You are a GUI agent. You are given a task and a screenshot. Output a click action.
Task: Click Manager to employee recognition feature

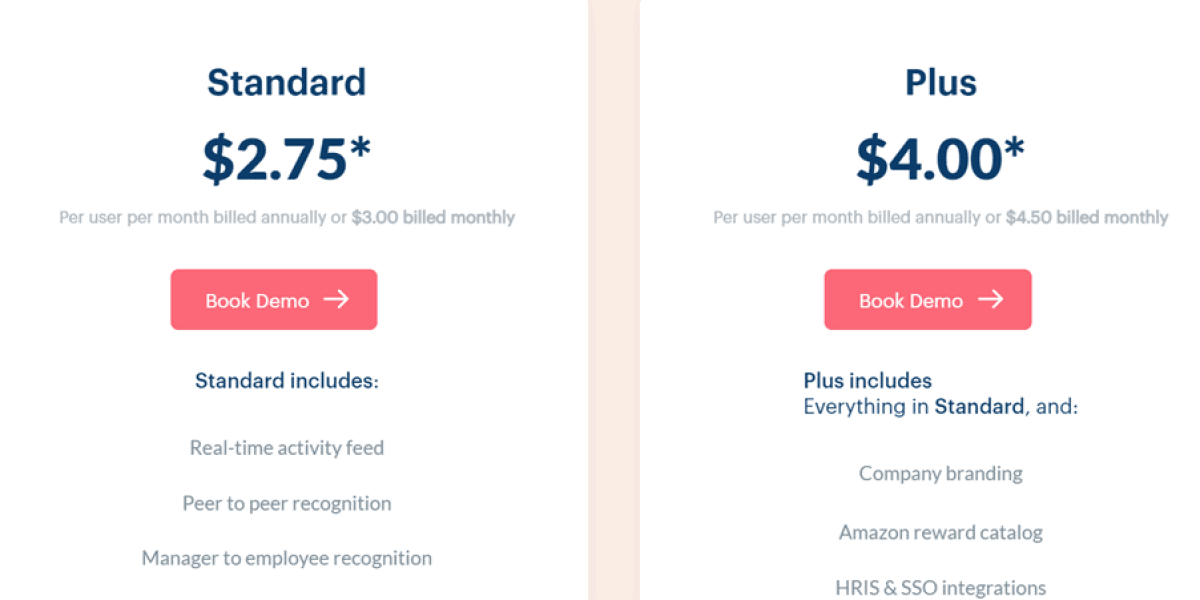pos(287,558)
